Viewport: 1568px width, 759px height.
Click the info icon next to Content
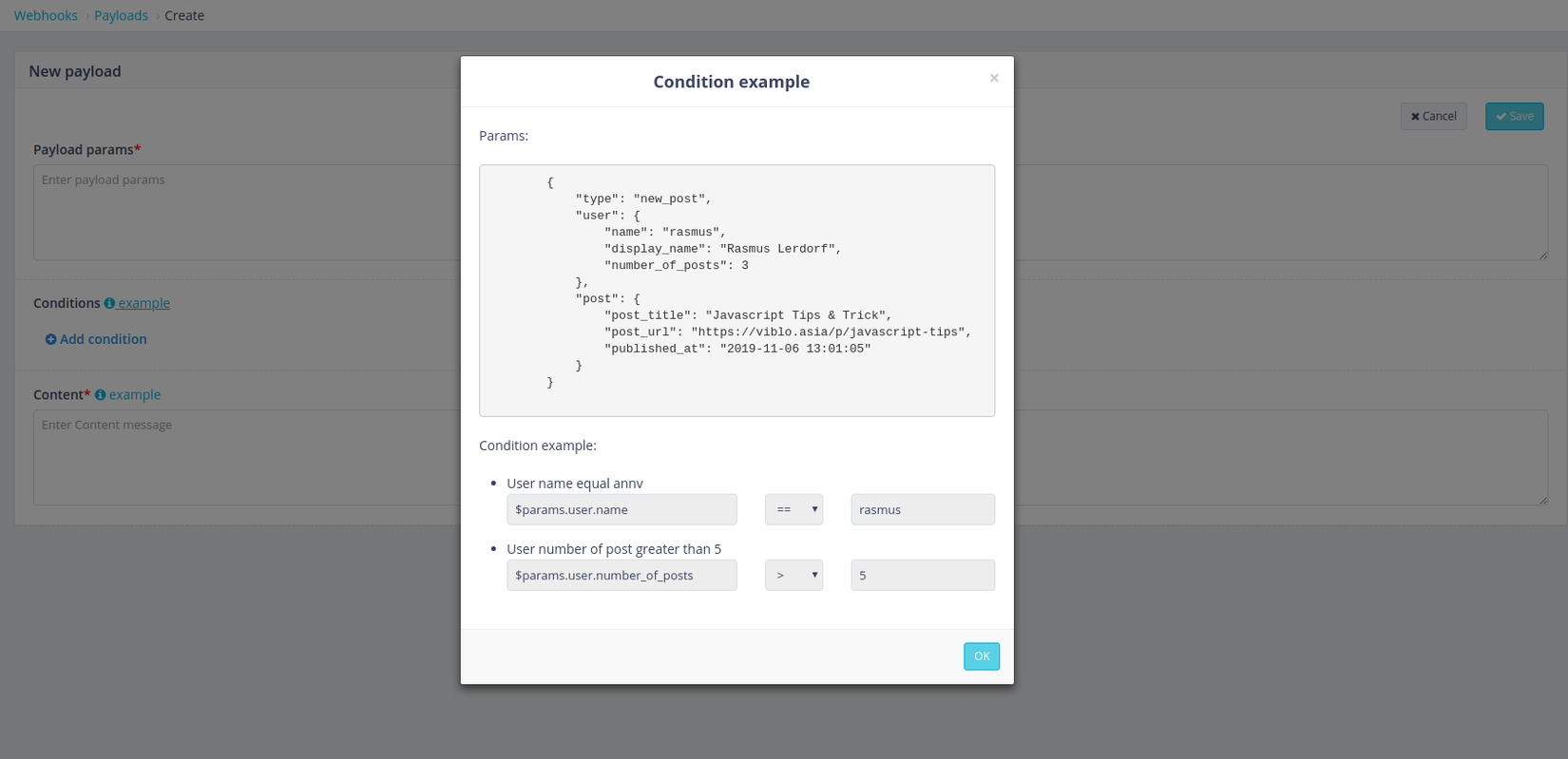pyautogui.click(x=100, y=395)
